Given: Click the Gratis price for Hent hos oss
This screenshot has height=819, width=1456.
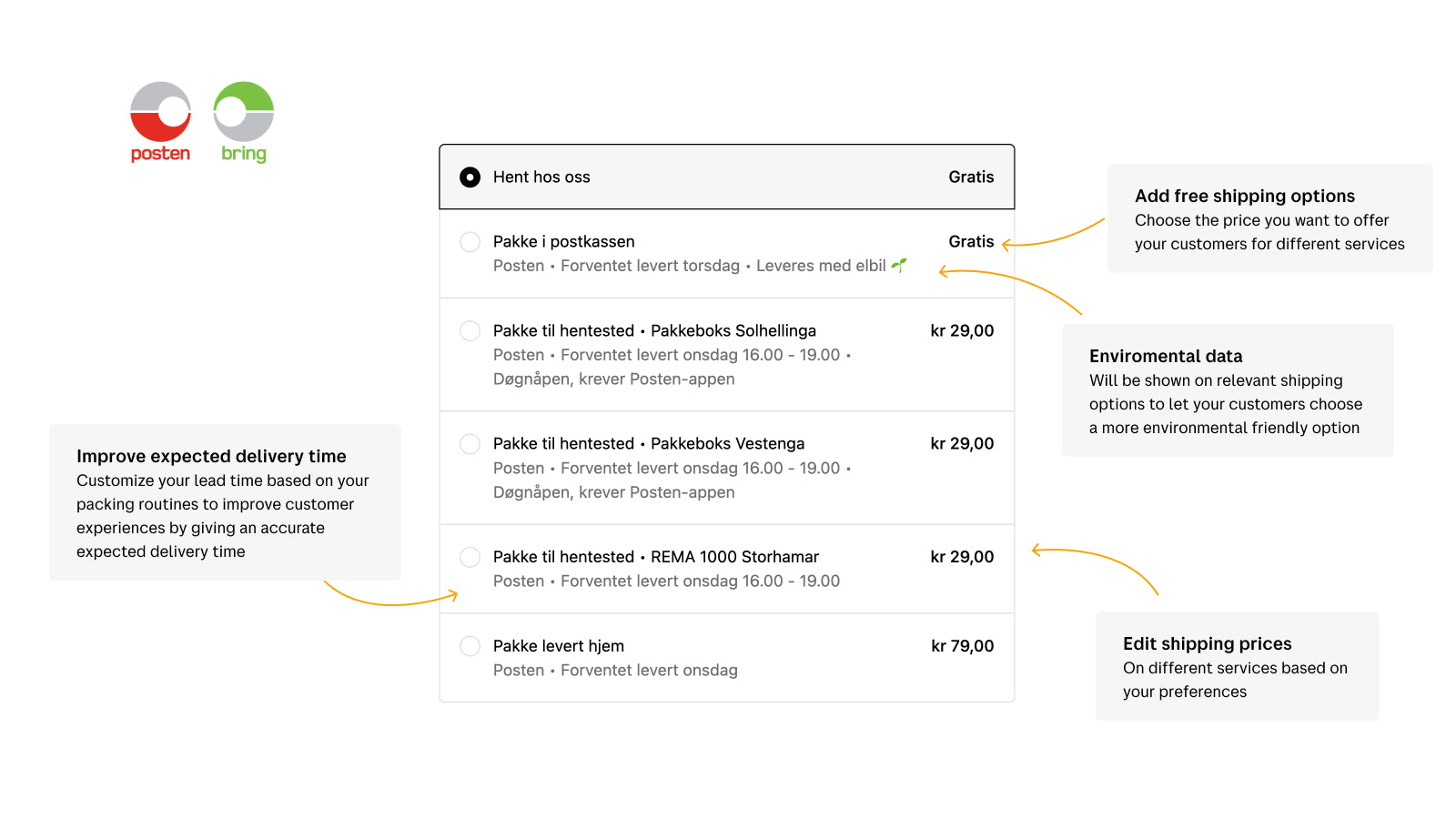Looking at the screenshot, I should point(971,177).
